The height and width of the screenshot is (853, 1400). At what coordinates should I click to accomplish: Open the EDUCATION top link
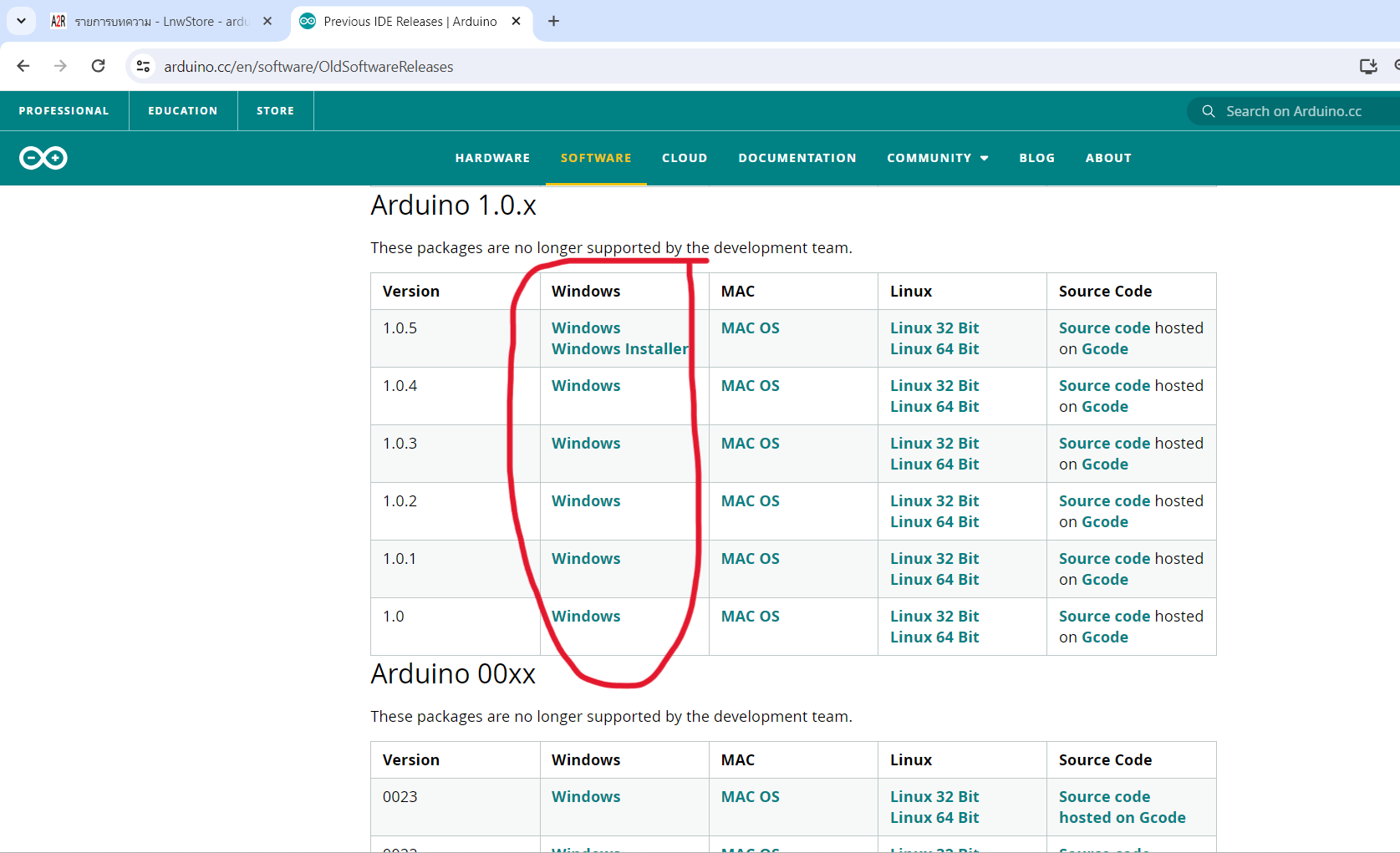point(183,110)
